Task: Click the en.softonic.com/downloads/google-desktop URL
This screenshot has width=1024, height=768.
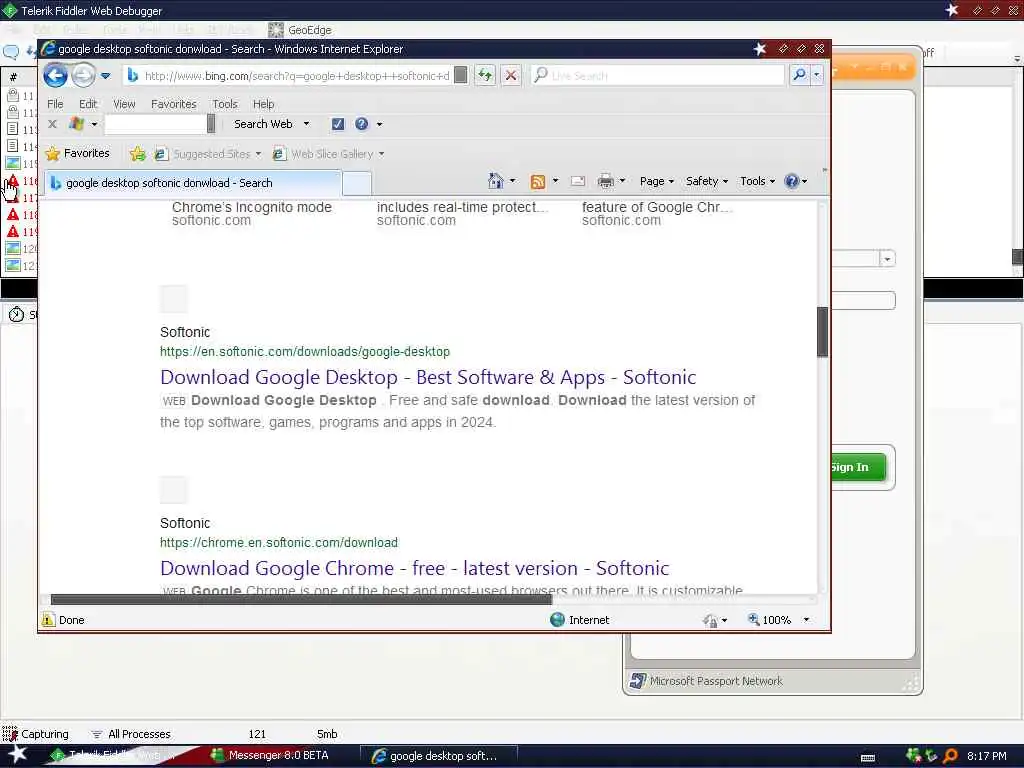Action: coord(305,351)
